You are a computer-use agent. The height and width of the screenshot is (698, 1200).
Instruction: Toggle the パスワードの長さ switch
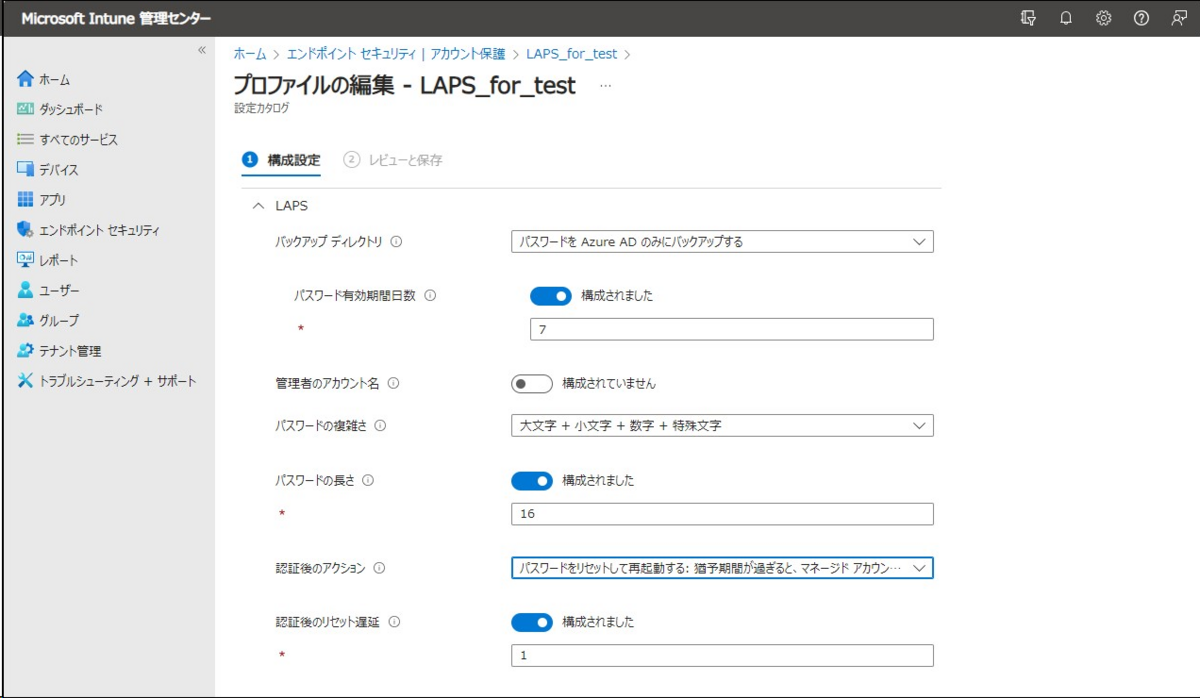[531, 481]
